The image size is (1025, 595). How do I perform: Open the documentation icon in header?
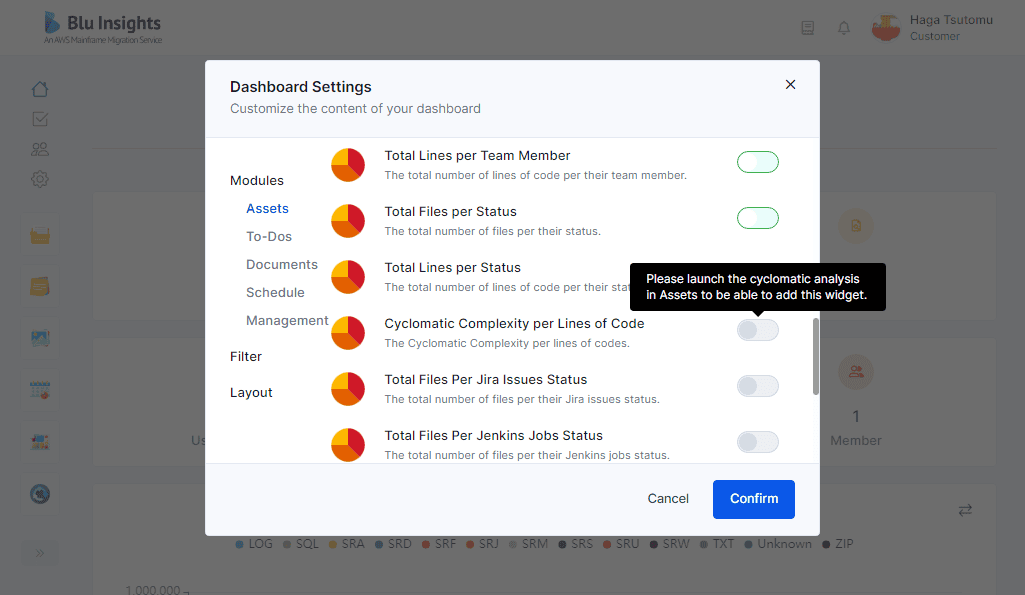click(808, 28)
